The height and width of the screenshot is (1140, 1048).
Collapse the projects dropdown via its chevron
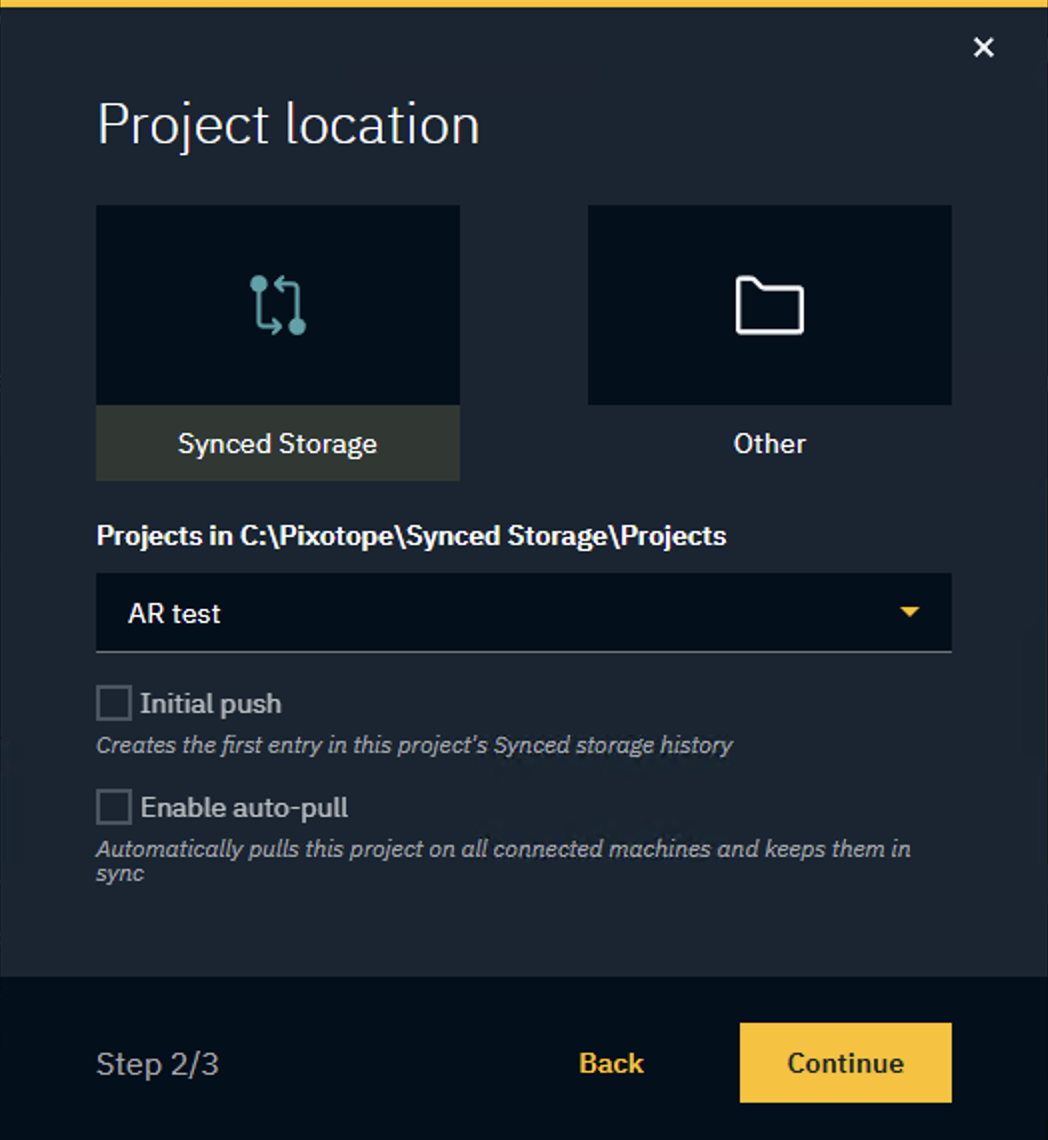tap(909, 612)
